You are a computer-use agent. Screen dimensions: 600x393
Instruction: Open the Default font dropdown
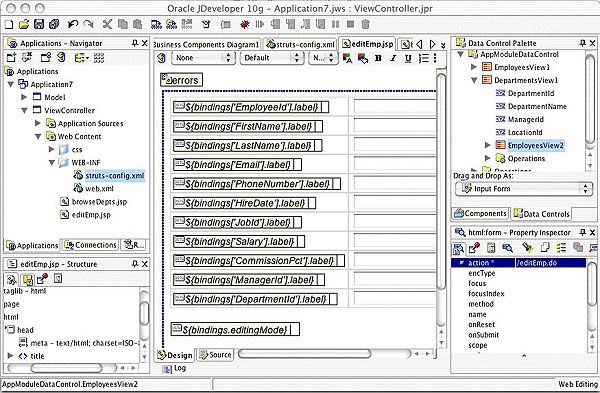271,58
